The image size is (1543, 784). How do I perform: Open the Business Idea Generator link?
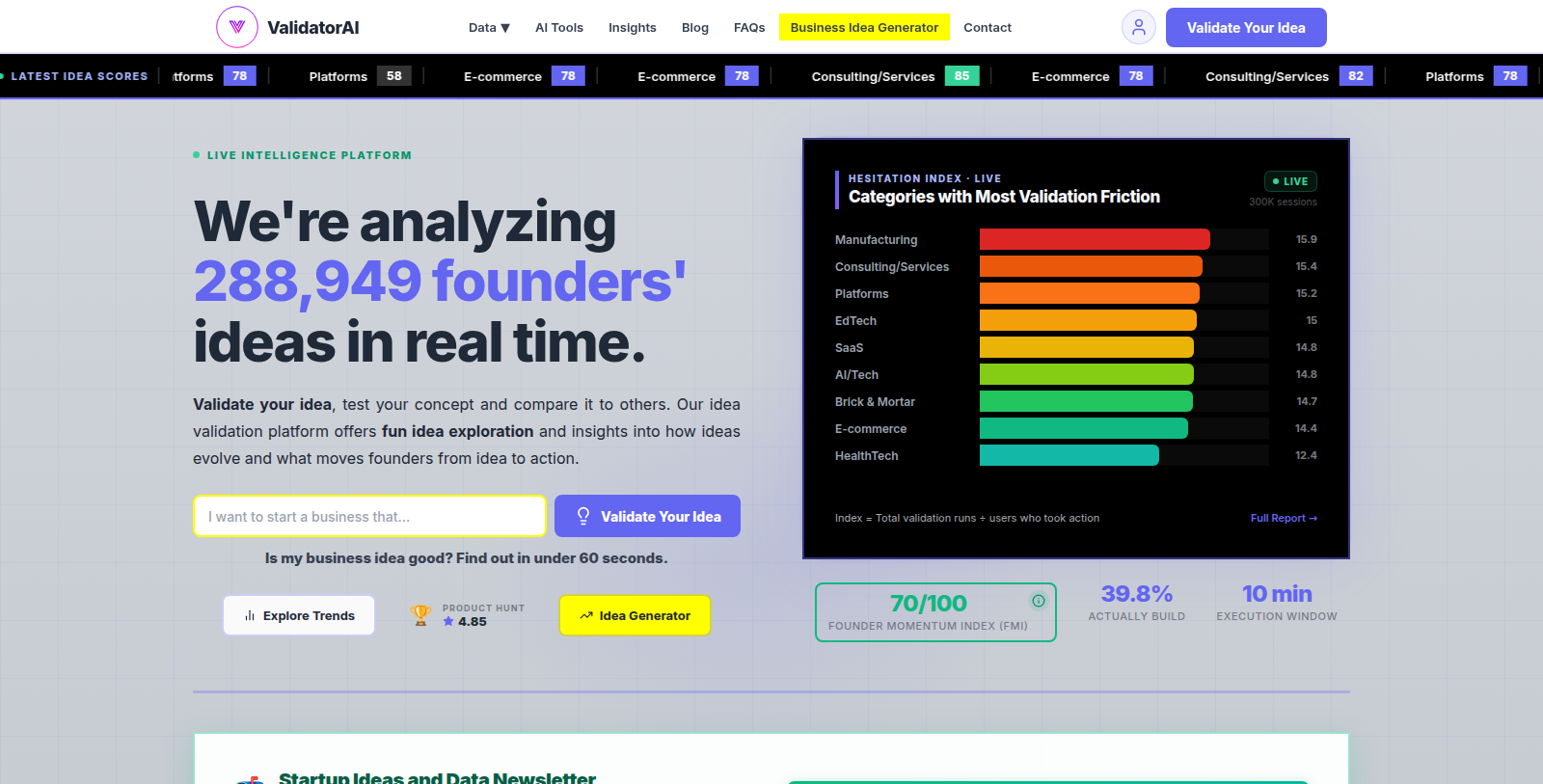864,28
